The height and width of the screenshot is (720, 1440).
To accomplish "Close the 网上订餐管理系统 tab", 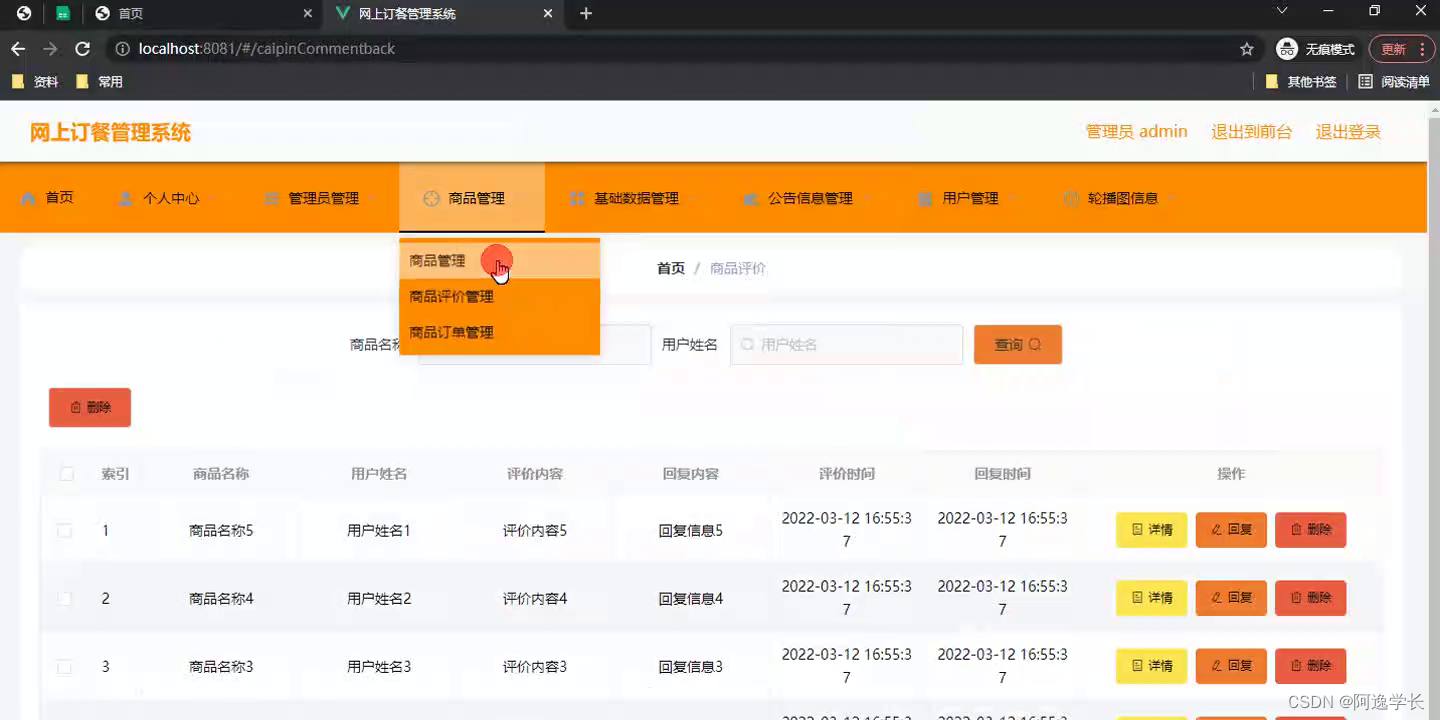I will 548,14.
